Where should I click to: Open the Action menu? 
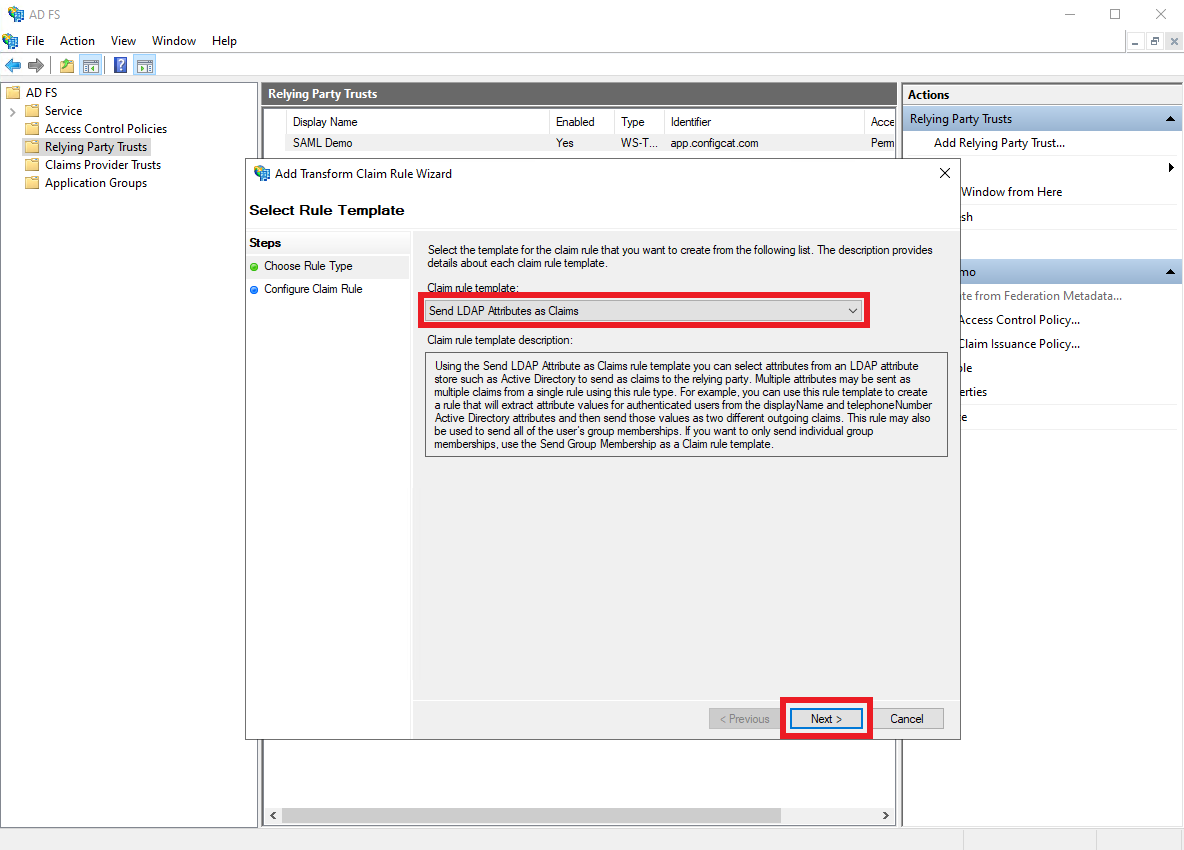[x=77, y=40]
